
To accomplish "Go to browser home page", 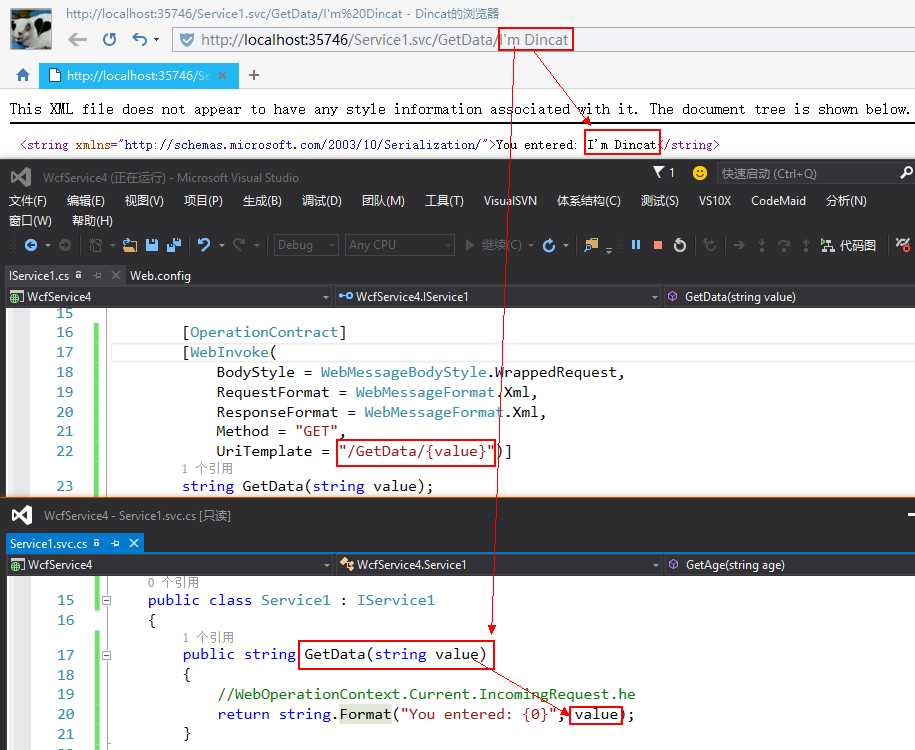I will coord(23,75).
